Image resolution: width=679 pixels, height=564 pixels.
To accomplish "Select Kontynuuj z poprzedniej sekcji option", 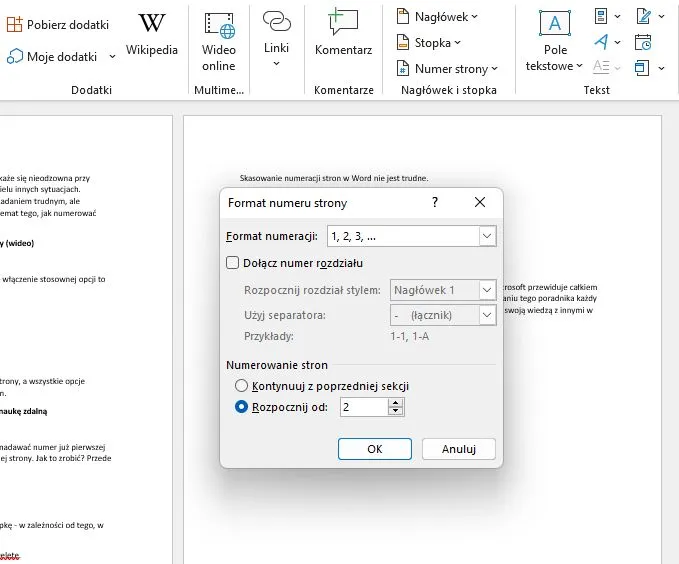I will click(x=241, y=386).
